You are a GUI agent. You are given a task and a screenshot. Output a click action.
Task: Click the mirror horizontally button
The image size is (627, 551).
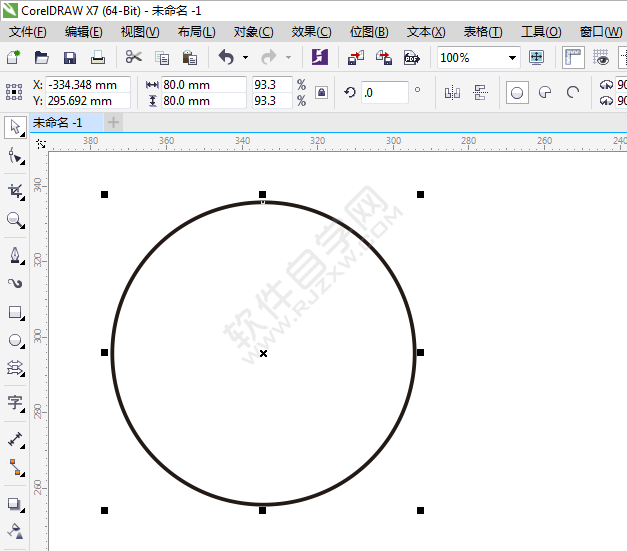[452, 93]
